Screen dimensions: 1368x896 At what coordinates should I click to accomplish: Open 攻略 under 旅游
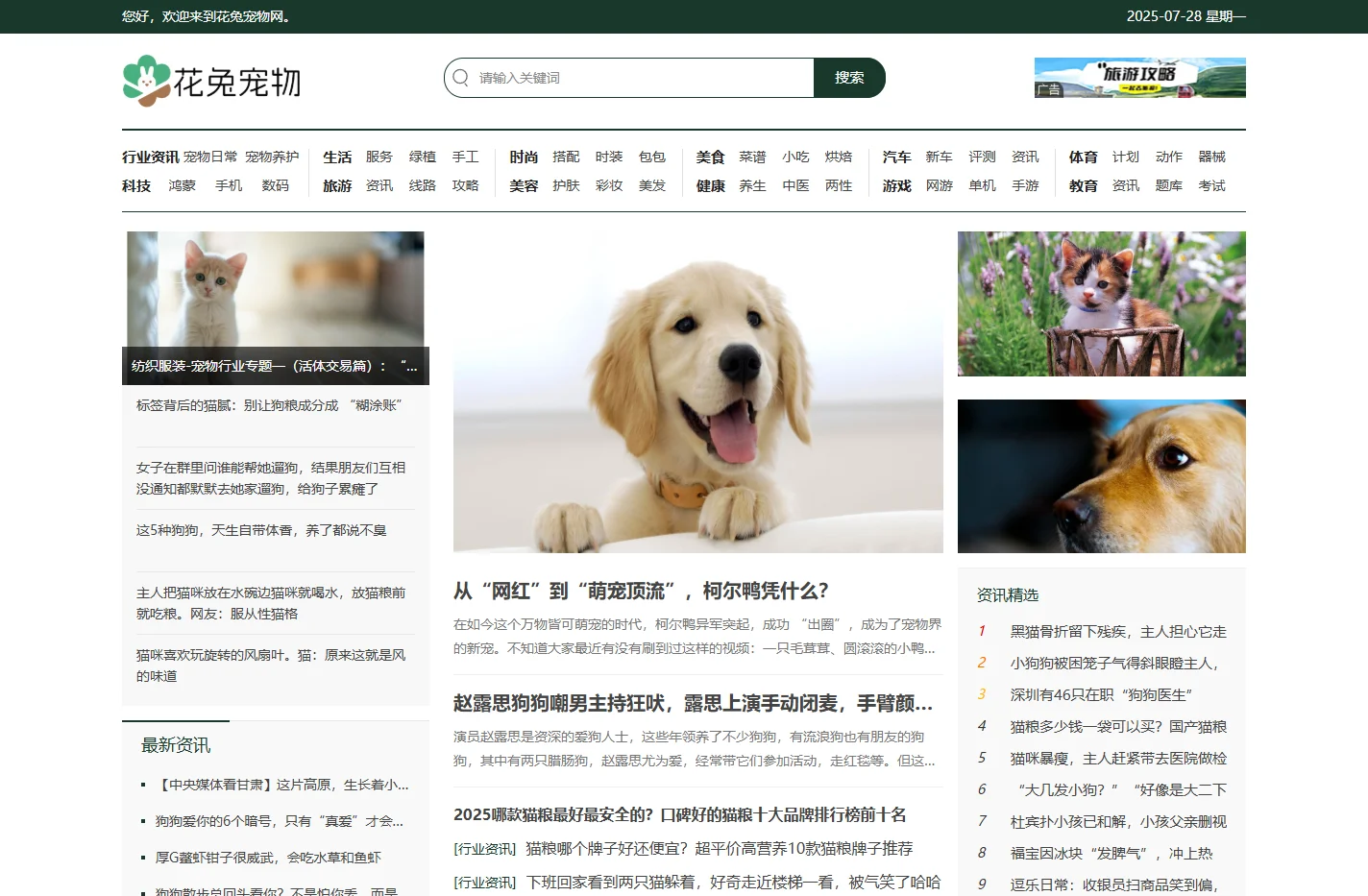pos(466,185)
